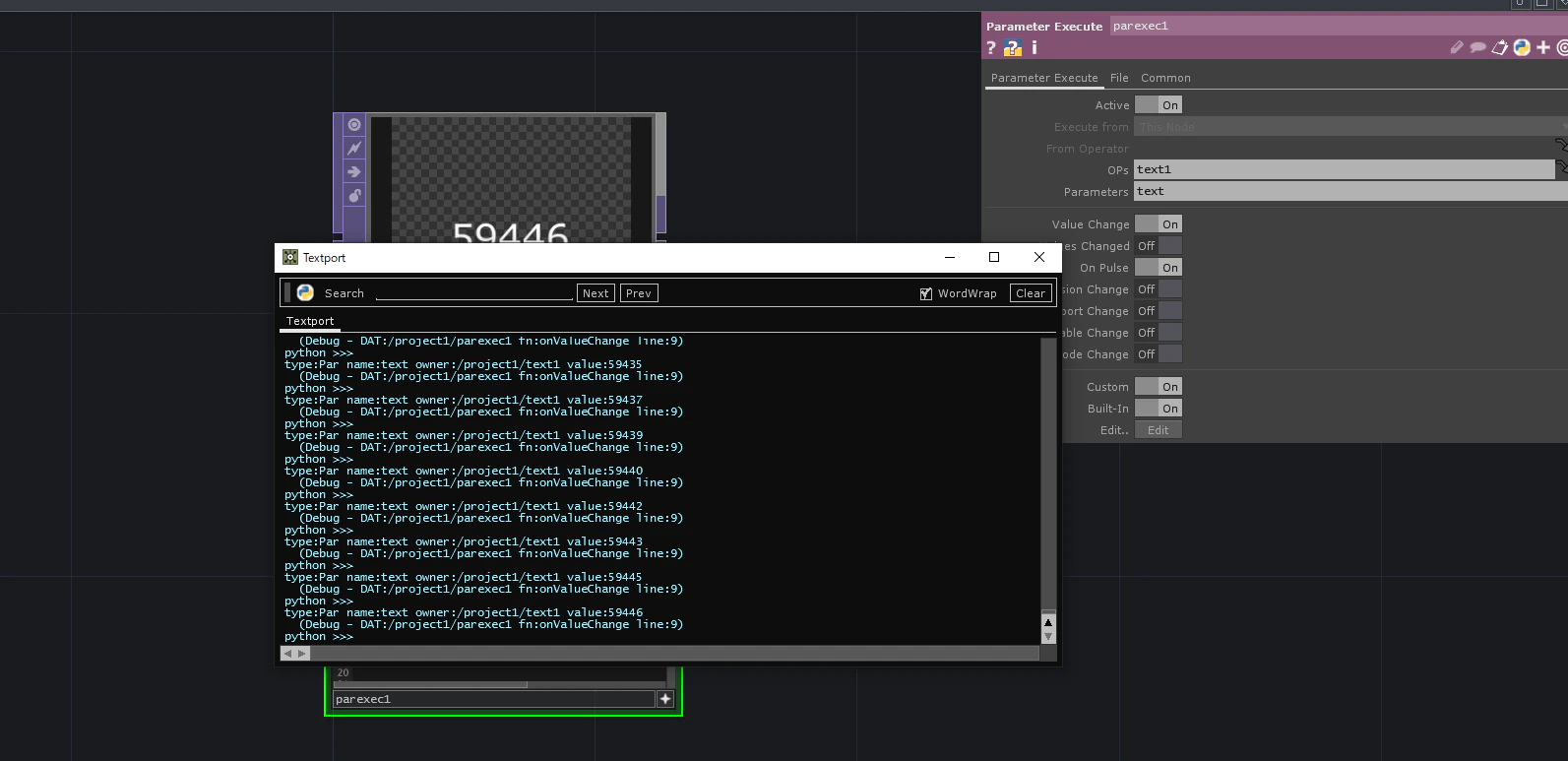Switch to the Common tab
Screen dimensions: 1568x761
(1165, 78)
